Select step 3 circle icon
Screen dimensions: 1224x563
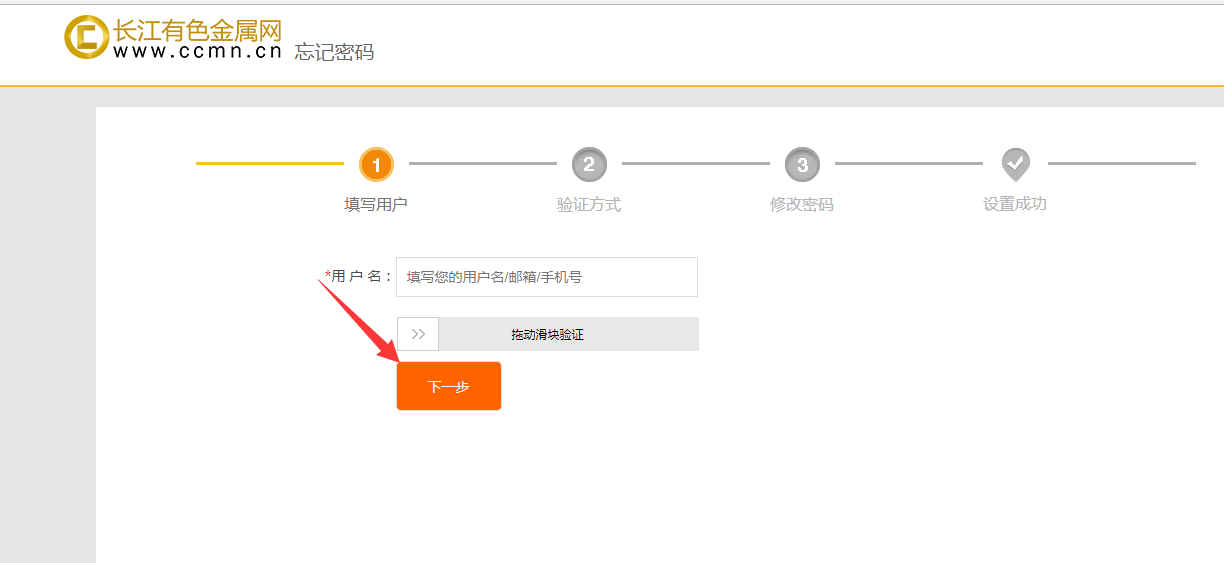pos(802,165)
